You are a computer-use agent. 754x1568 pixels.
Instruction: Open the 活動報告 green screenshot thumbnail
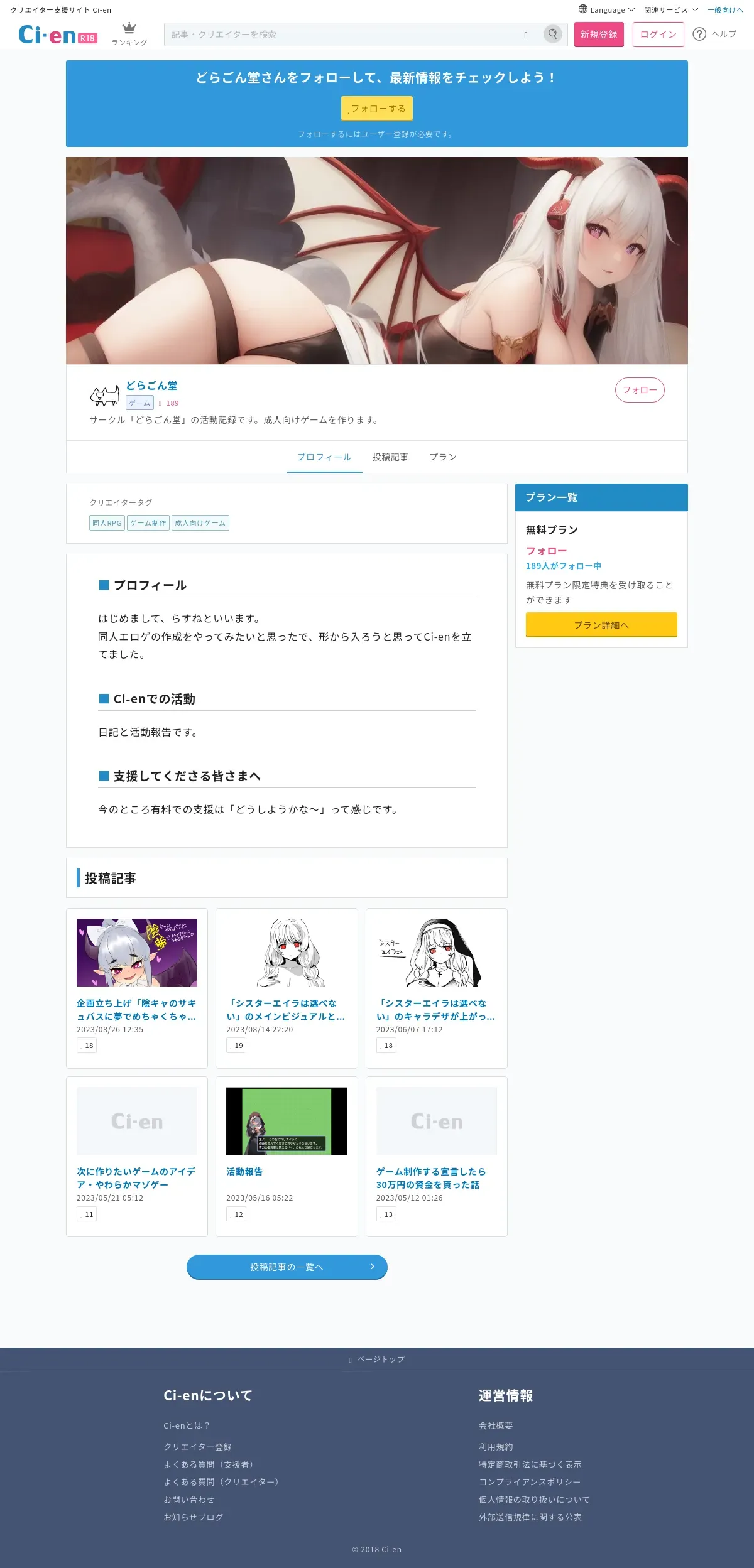(x=287, y=1121)
